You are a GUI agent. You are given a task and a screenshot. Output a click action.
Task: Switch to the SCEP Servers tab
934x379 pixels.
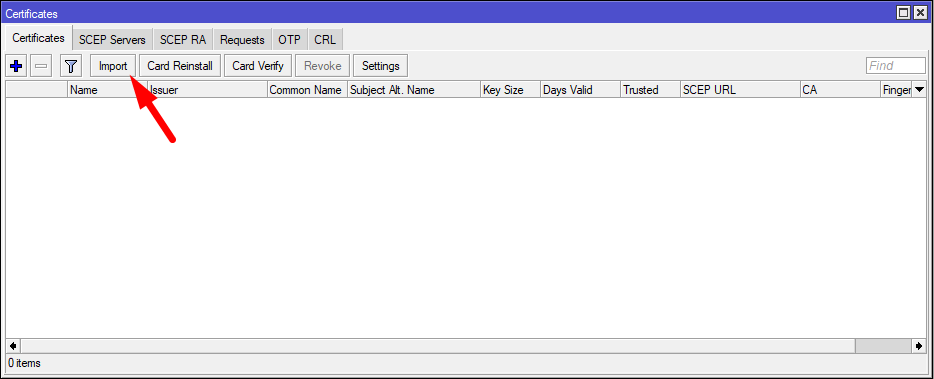point(112,40)
